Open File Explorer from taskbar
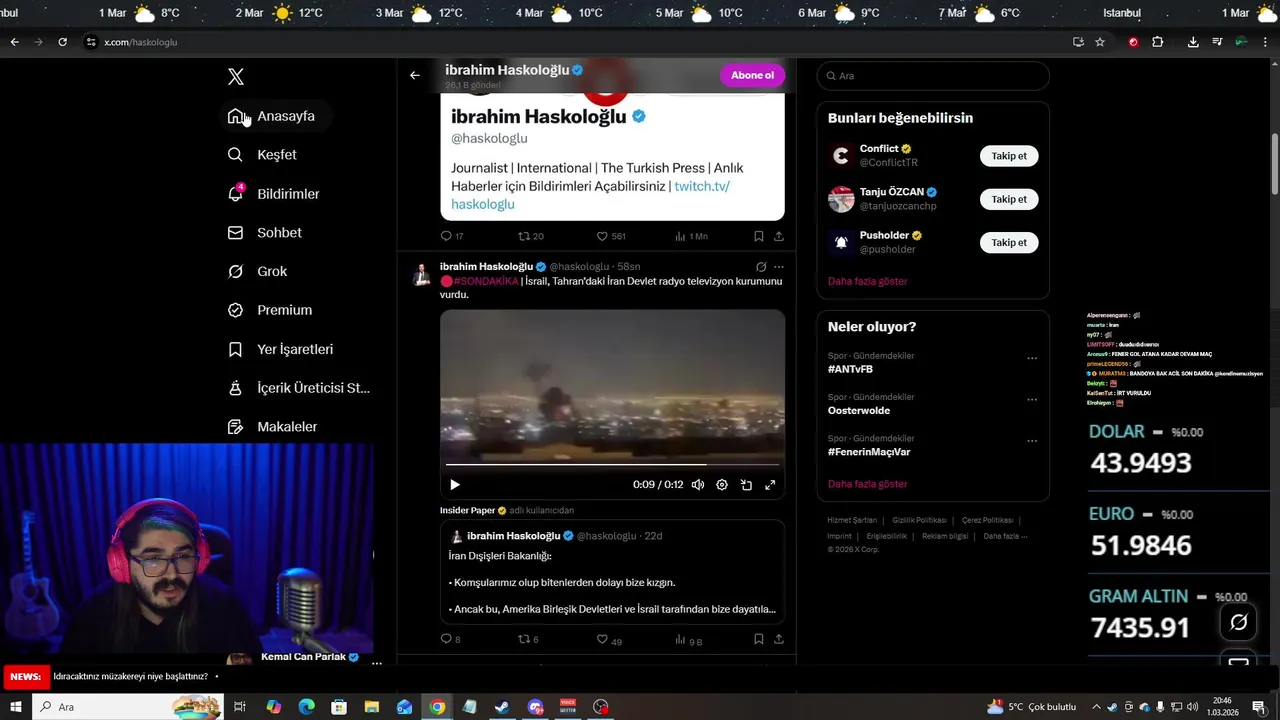1280x720 pixels. pos(372,707)
